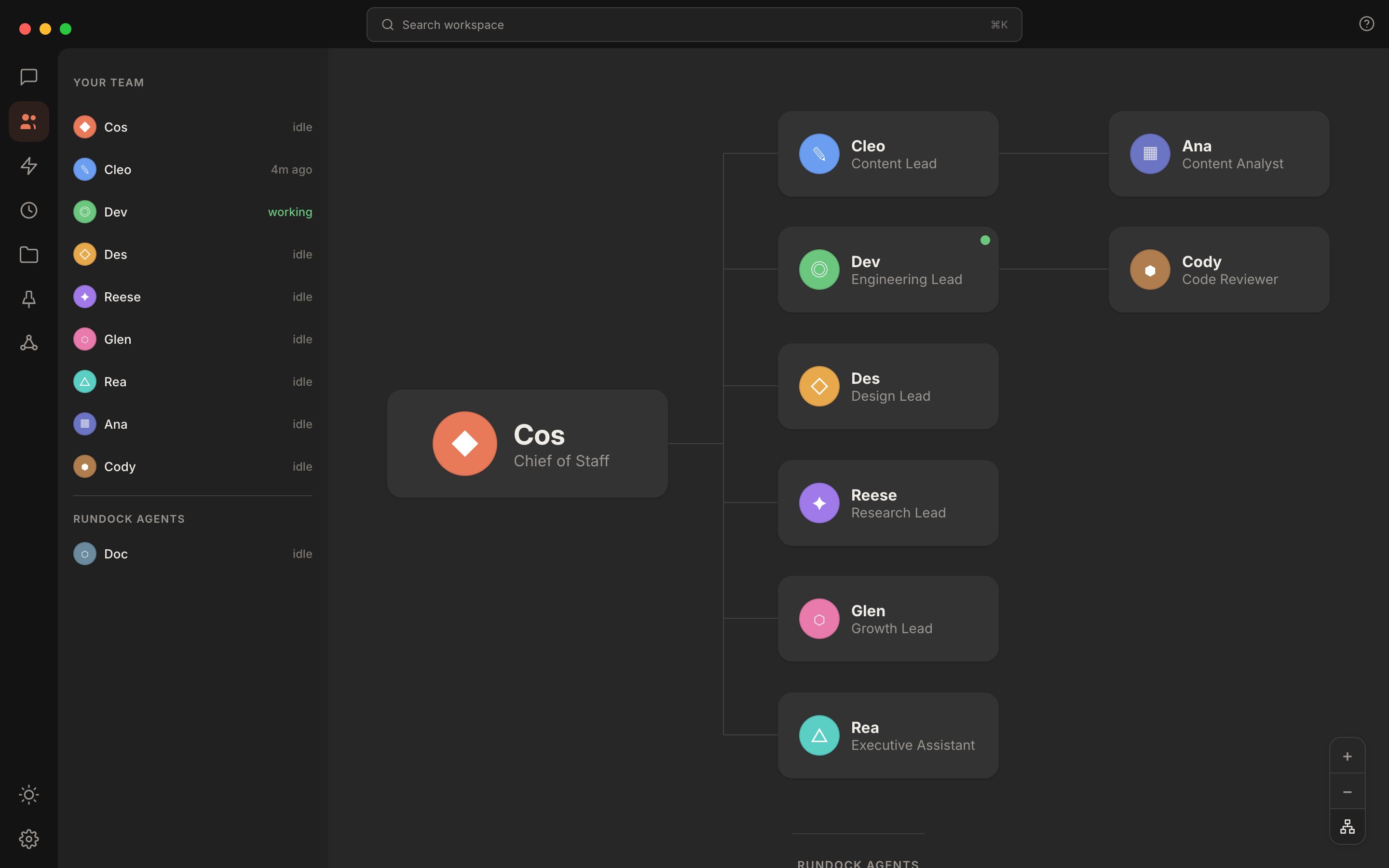Open the folder files sidebar icon
The image size is (1389, 868).
29,254
